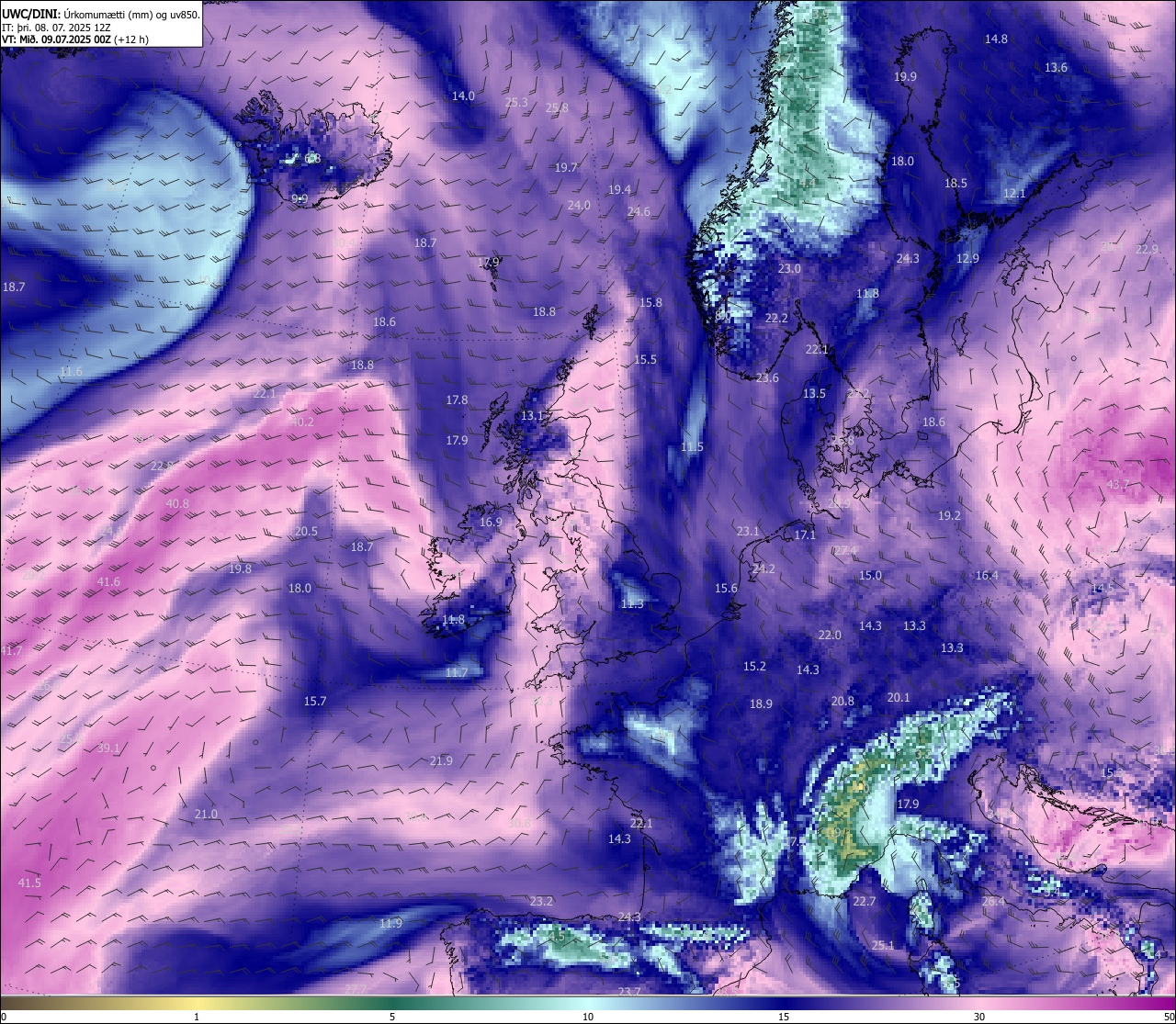Click the 43.7 value on the map
This screenshot has width=1176, height=1024.
[x=1117, y=485]
